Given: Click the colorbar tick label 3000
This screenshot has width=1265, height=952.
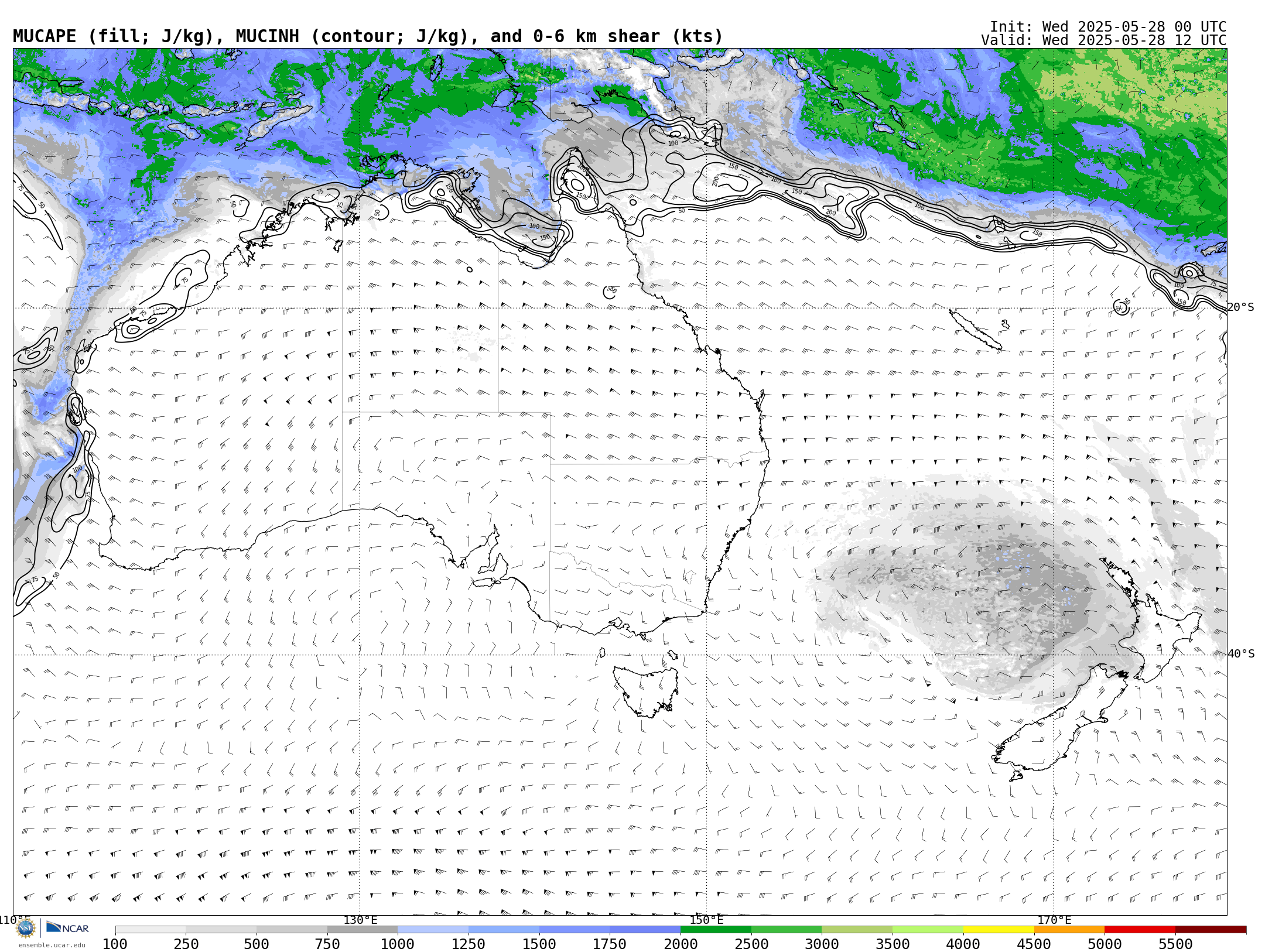Looking at the screenshot, I should tap(822, 944).
